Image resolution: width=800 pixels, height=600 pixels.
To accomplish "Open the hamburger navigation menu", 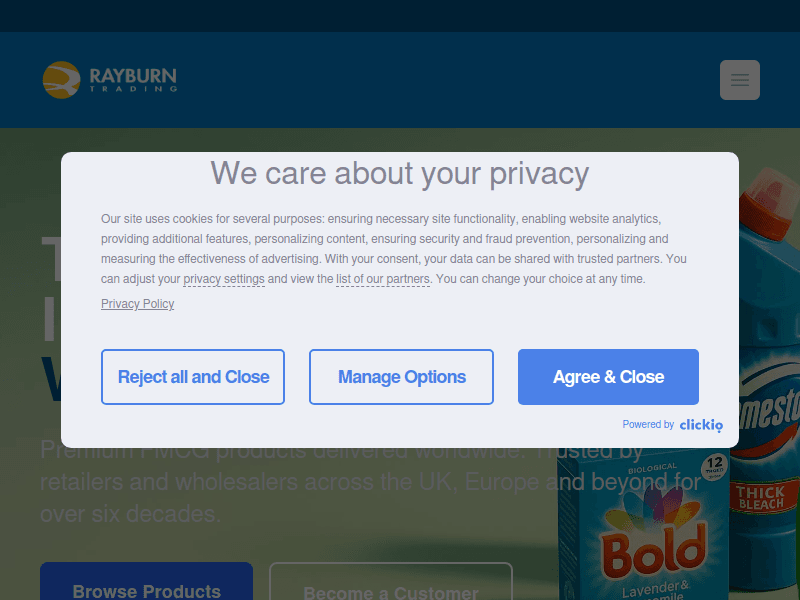I will pos(740,80).
